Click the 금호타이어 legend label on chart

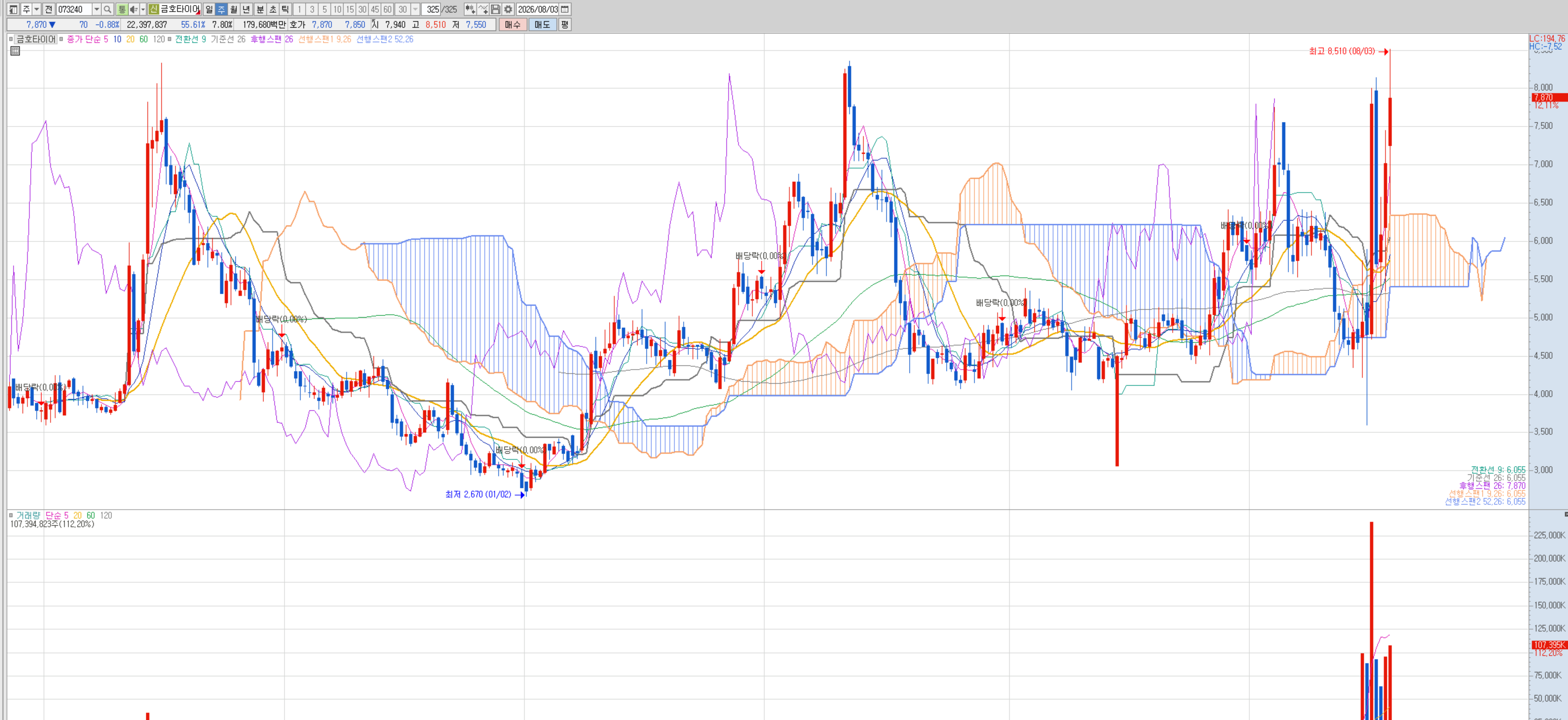pos(36,39)
